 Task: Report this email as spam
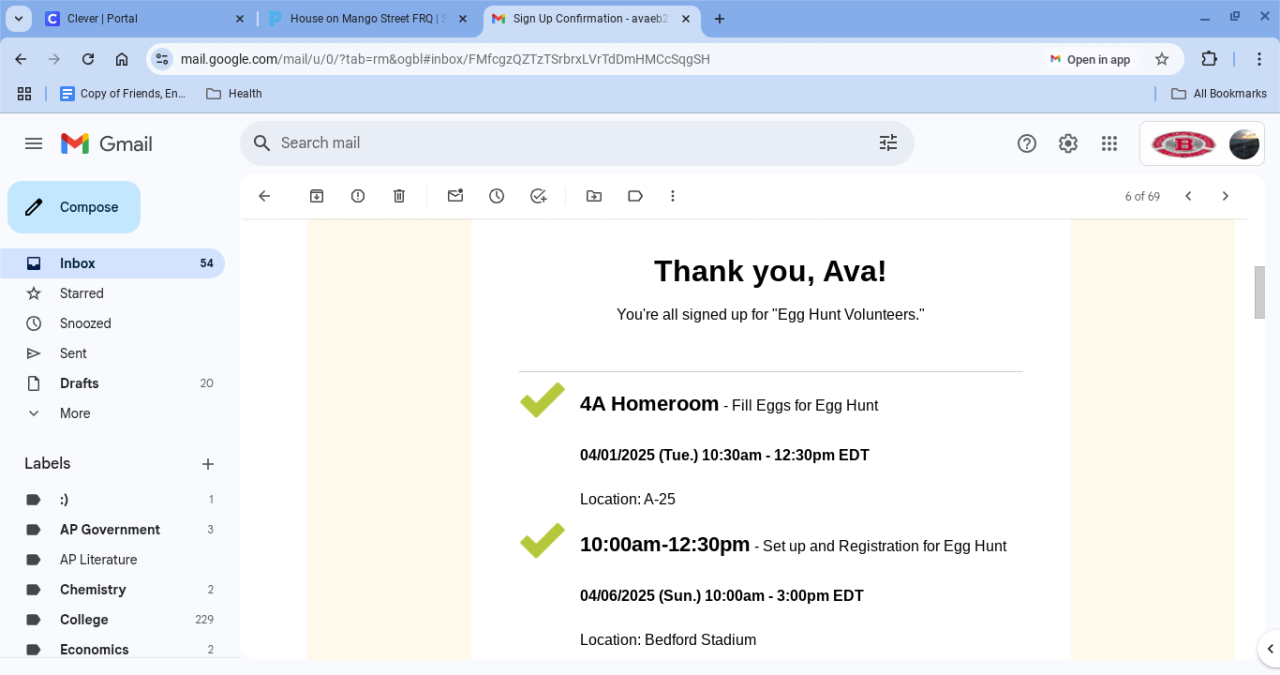[x=358, y=196]
